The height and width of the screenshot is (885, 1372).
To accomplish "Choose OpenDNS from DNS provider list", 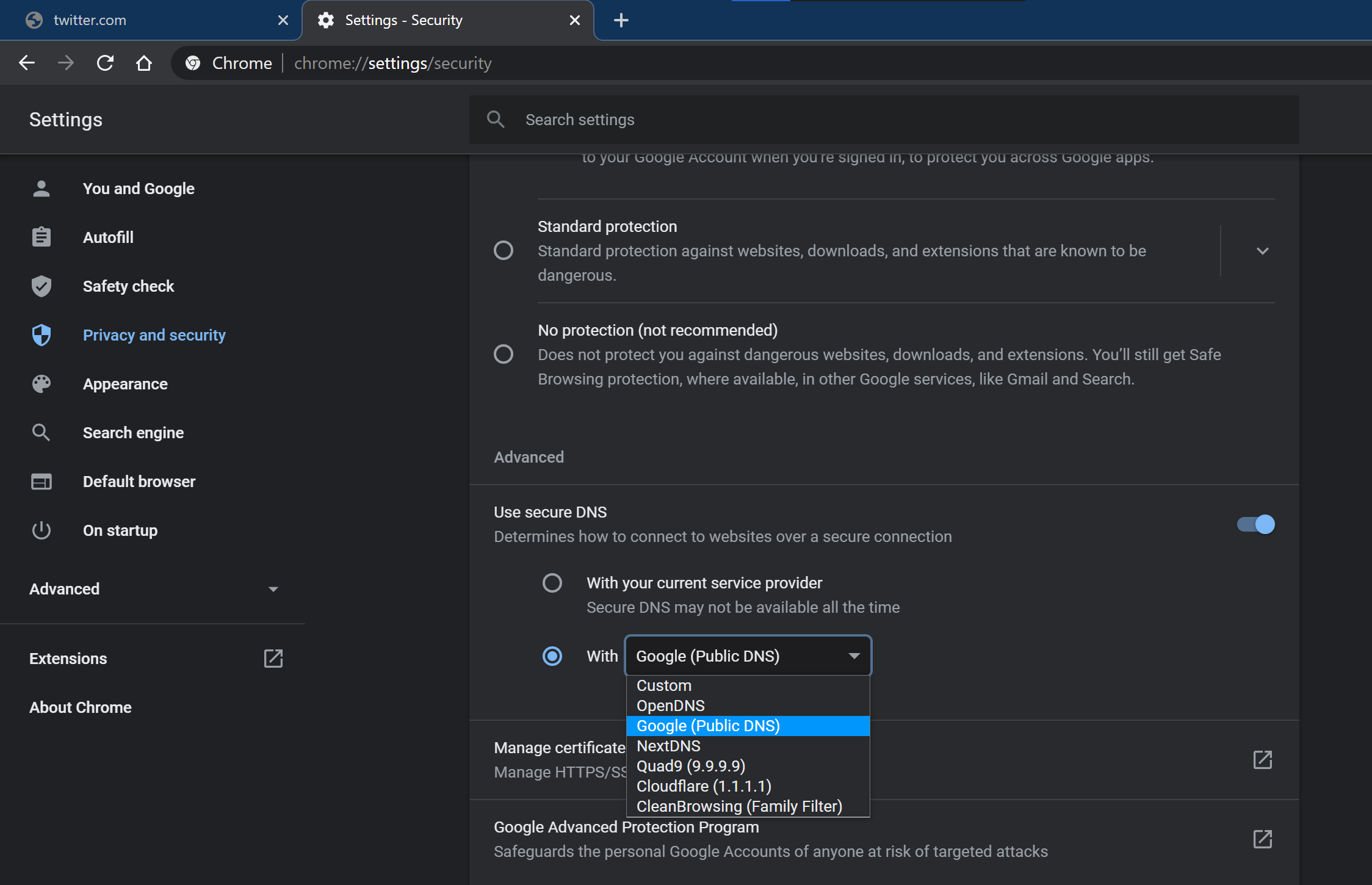I will point(748,706).
